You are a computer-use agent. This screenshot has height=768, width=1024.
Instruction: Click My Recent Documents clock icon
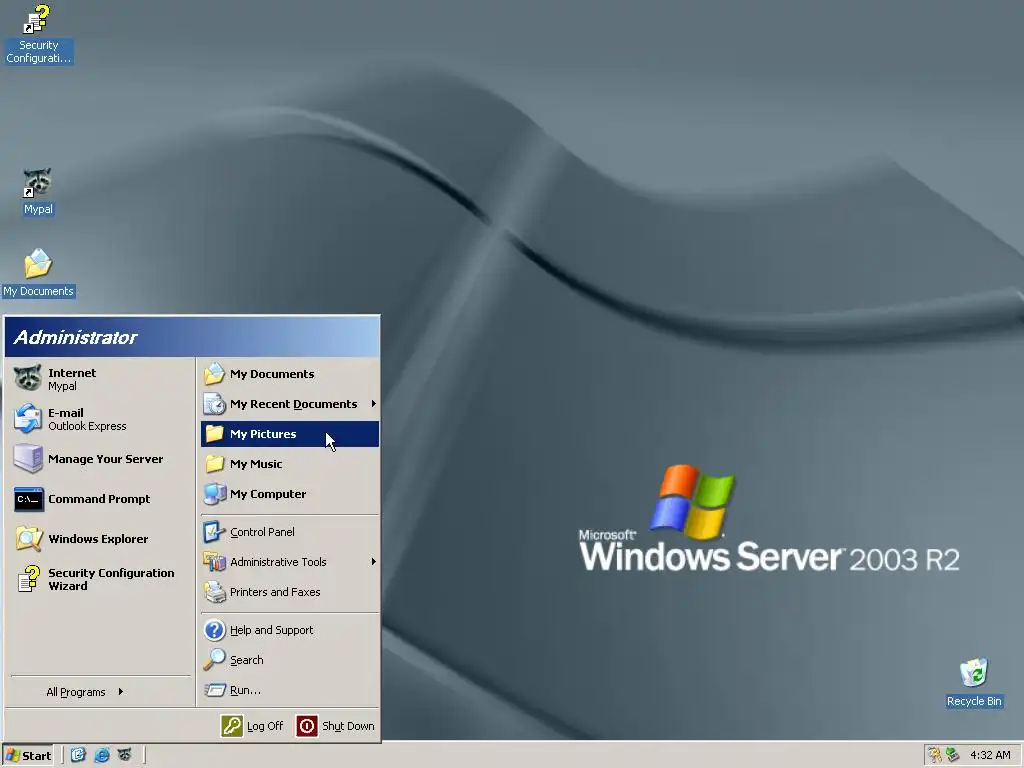tap(214, 404)
